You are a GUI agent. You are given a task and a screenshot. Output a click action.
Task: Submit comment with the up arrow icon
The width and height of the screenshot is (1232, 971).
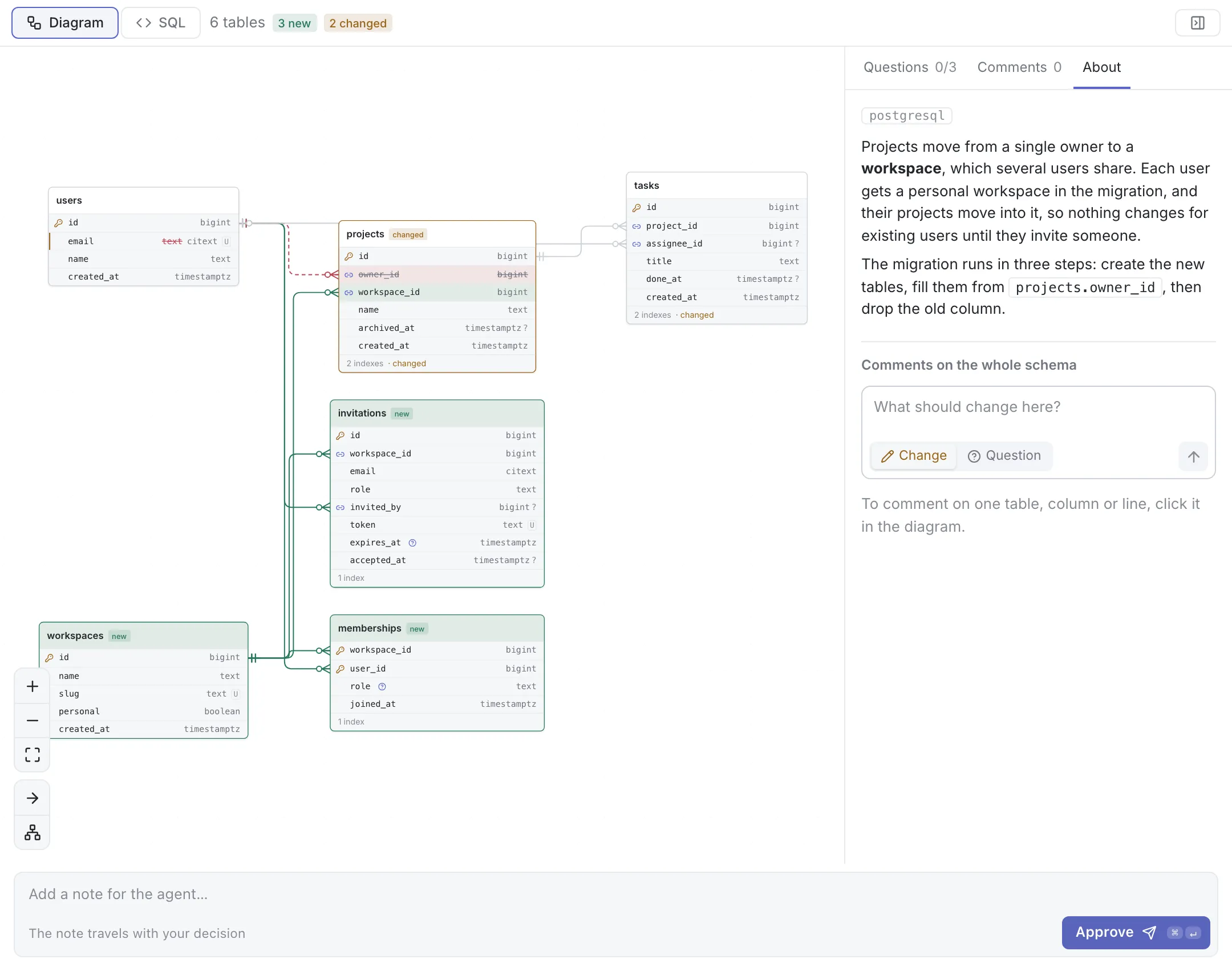pyautogui.click(x=1193, y=456)
